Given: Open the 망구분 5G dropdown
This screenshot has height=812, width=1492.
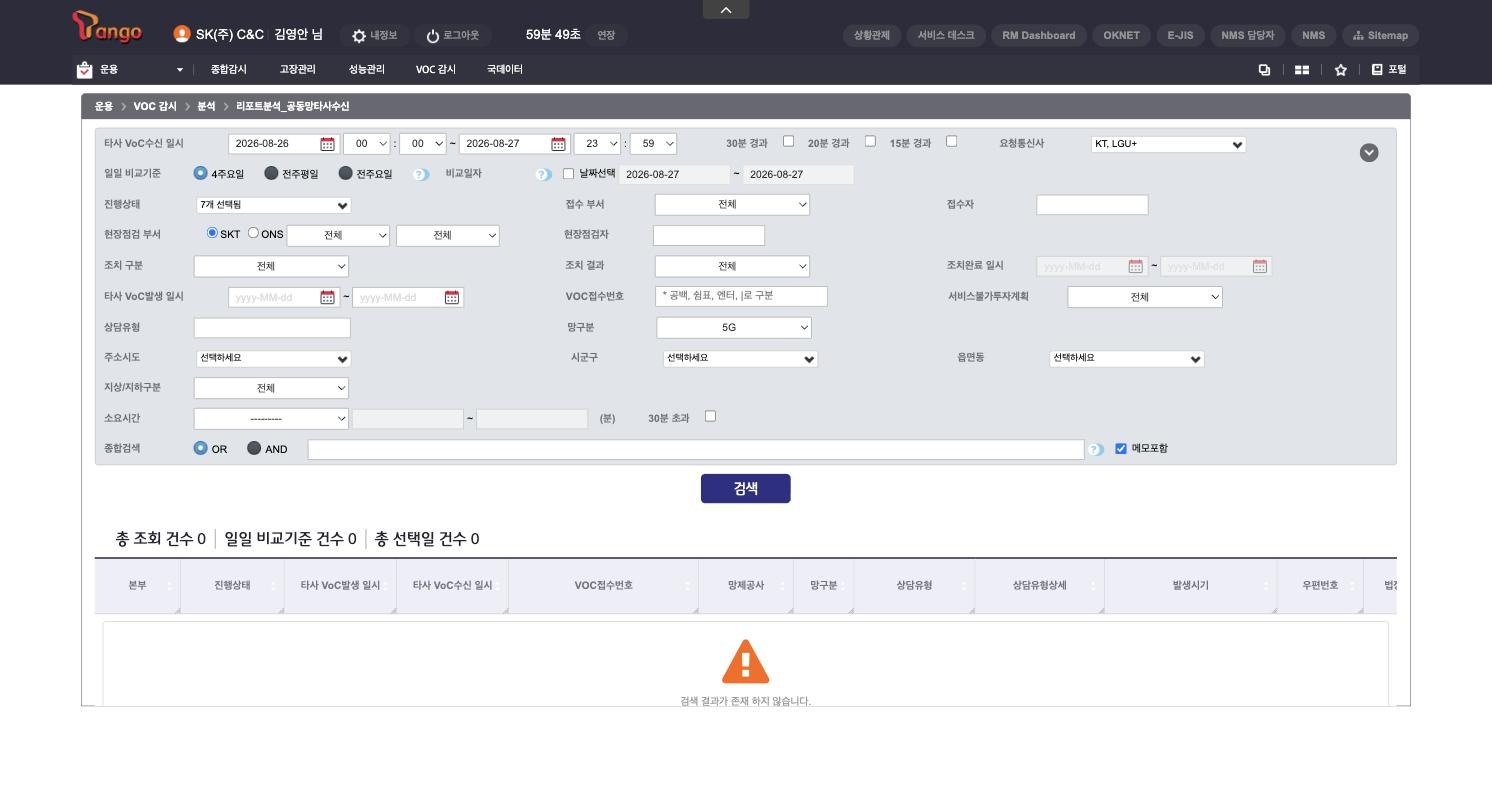Looking at the screenshot, I should 734,327.
